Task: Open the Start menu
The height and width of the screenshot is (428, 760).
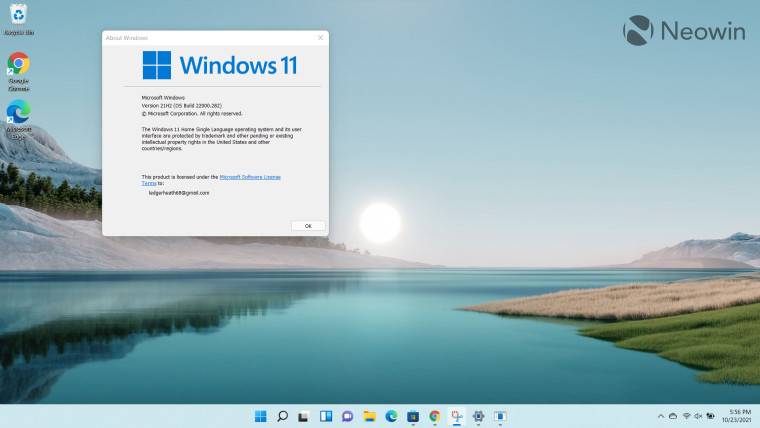Action: click(x=261, y=416)
